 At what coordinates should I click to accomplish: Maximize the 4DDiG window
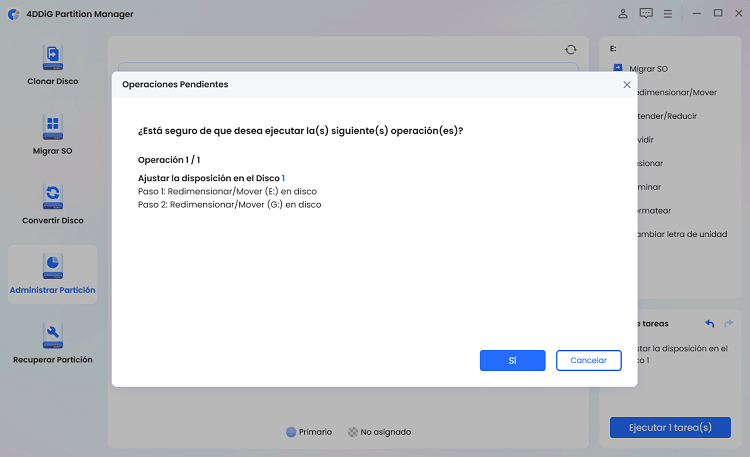coord(718,13)
